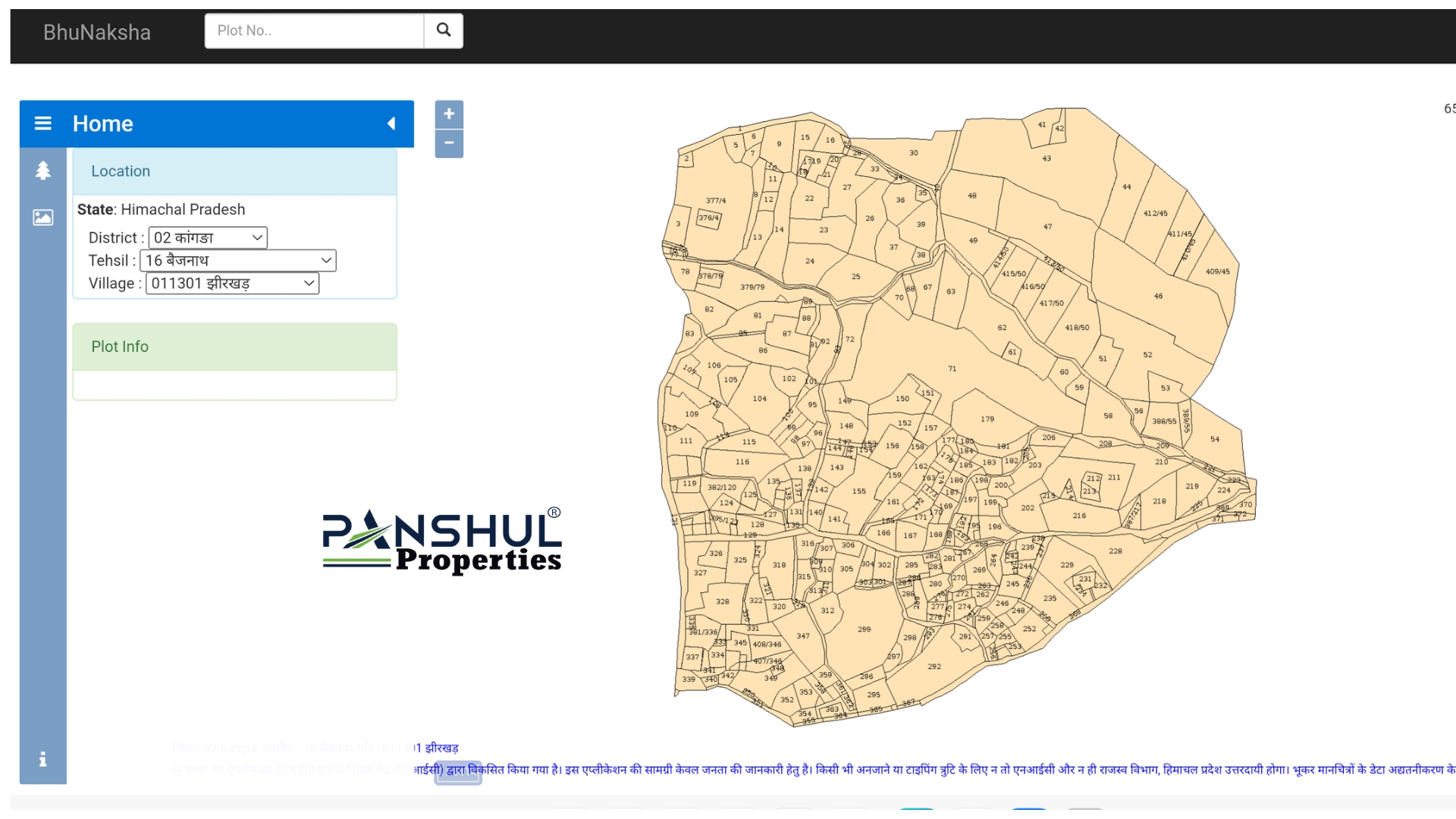The image size is (1456, 819).
Task: Click the Location panel header
Action: point(234,171)
